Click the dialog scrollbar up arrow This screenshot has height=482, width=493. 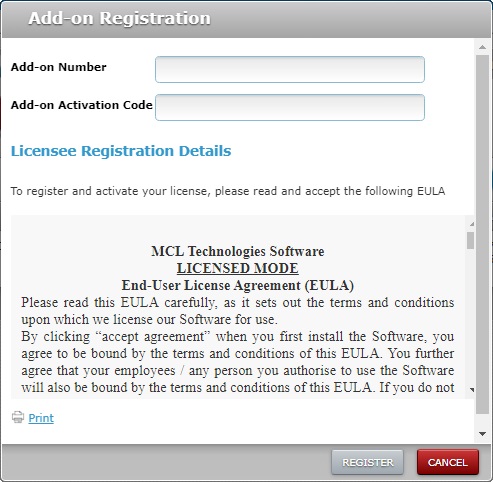pos(482,47)
